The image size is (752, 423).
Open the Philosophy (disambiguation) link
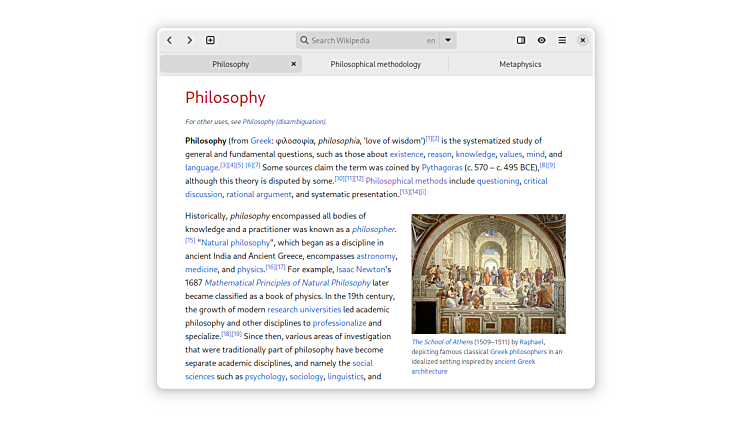(x=284, y=121)
